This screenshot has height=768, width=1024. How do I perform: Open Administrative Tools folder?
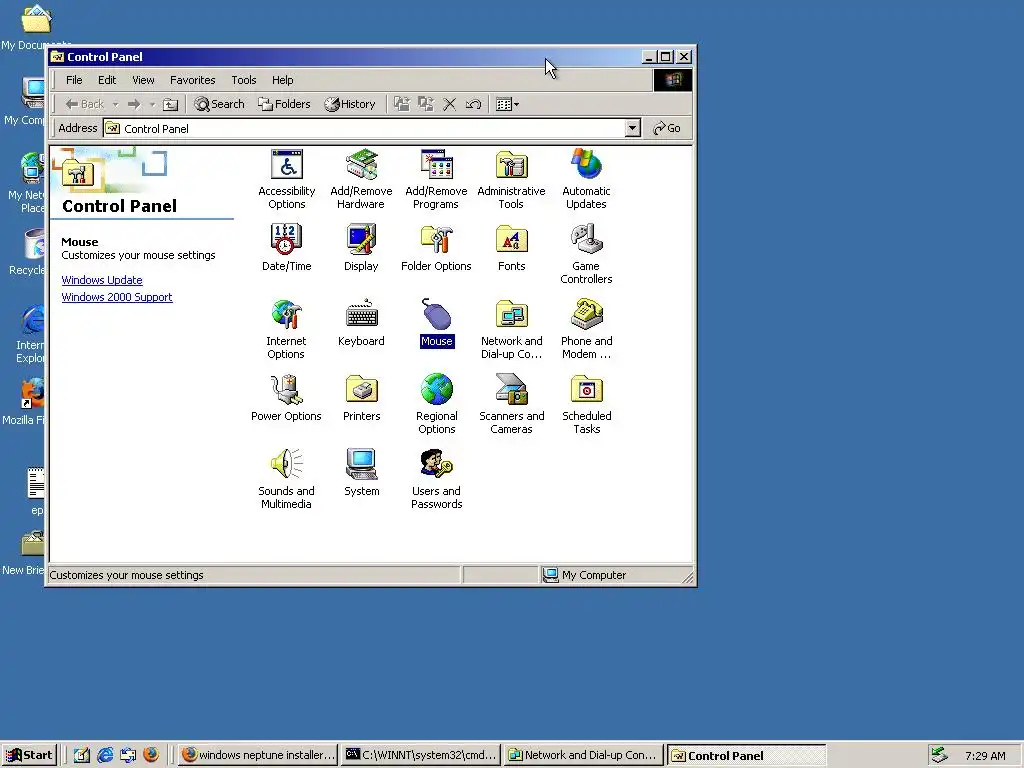tap(511, 179)
